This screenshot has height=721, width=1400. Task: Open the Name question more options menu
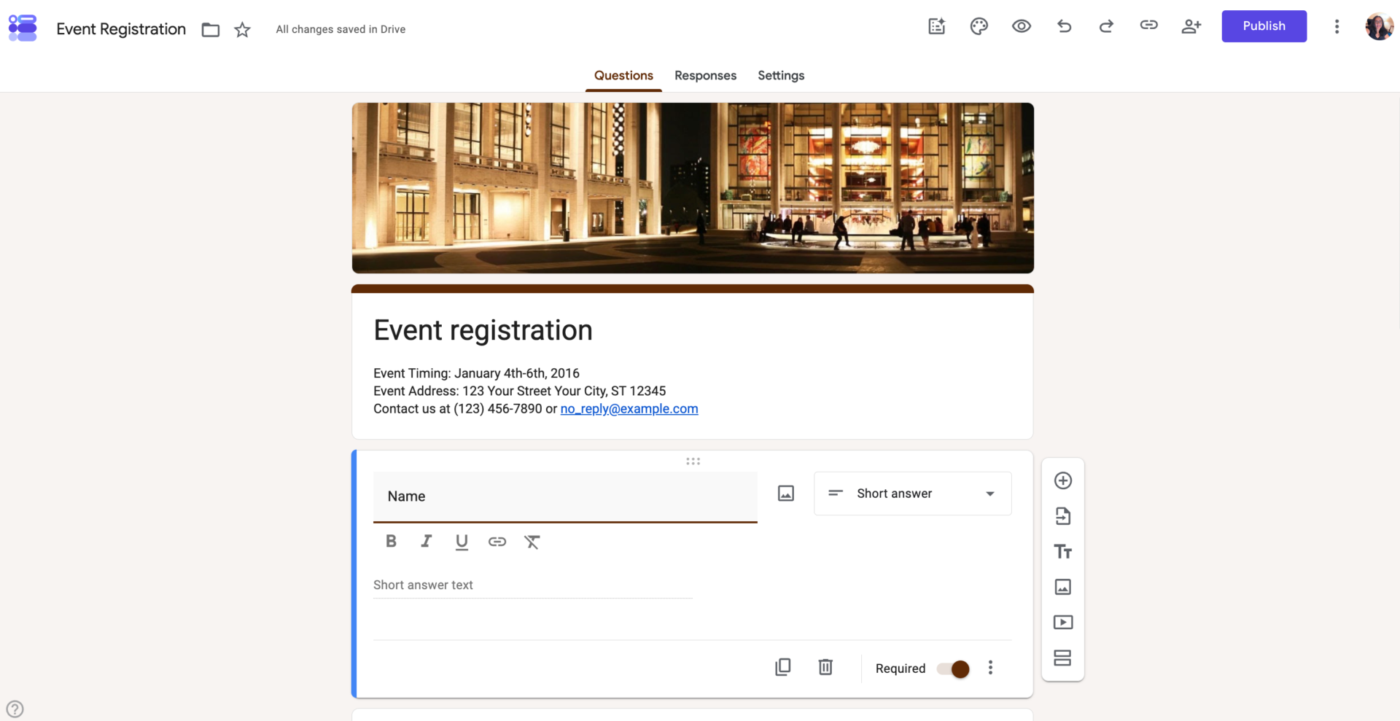(x=991, y=667)
